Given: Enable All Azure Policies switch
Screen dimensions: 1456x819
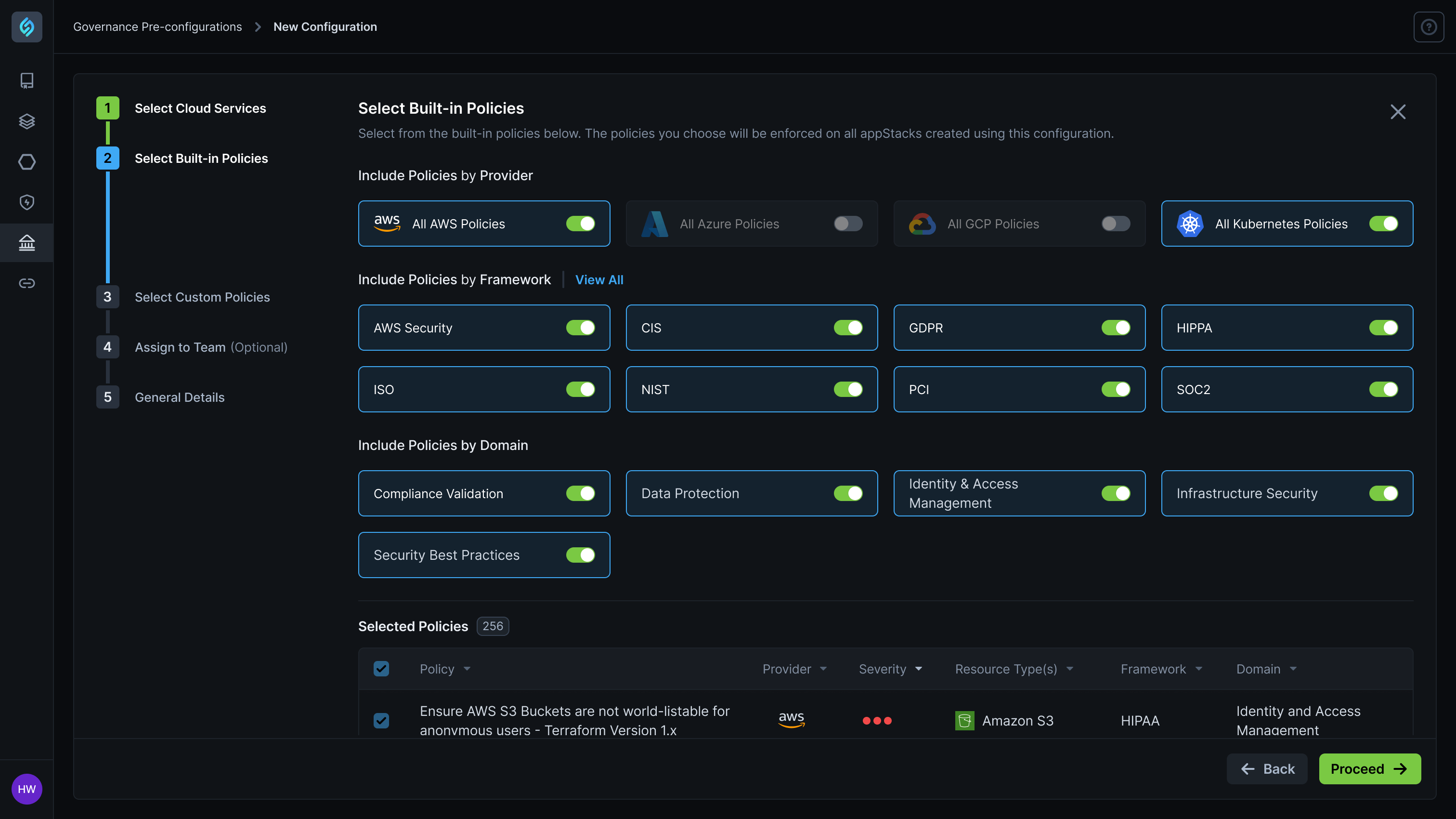Looking at the screenshot, I should [848, 224].
